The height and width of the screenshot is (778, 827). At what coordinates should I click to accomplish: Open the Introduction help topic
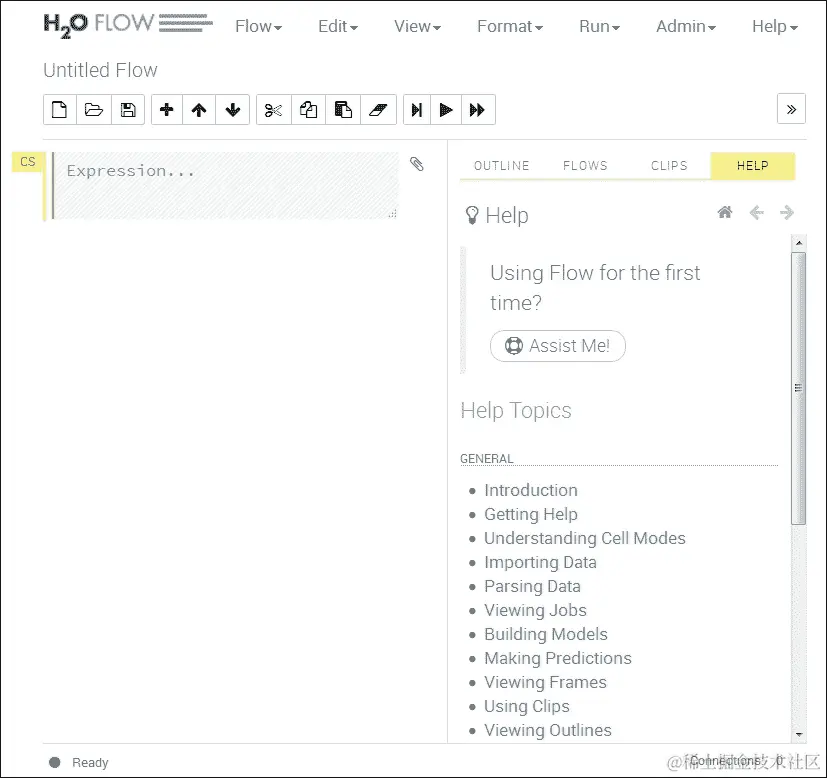(531, 490)
